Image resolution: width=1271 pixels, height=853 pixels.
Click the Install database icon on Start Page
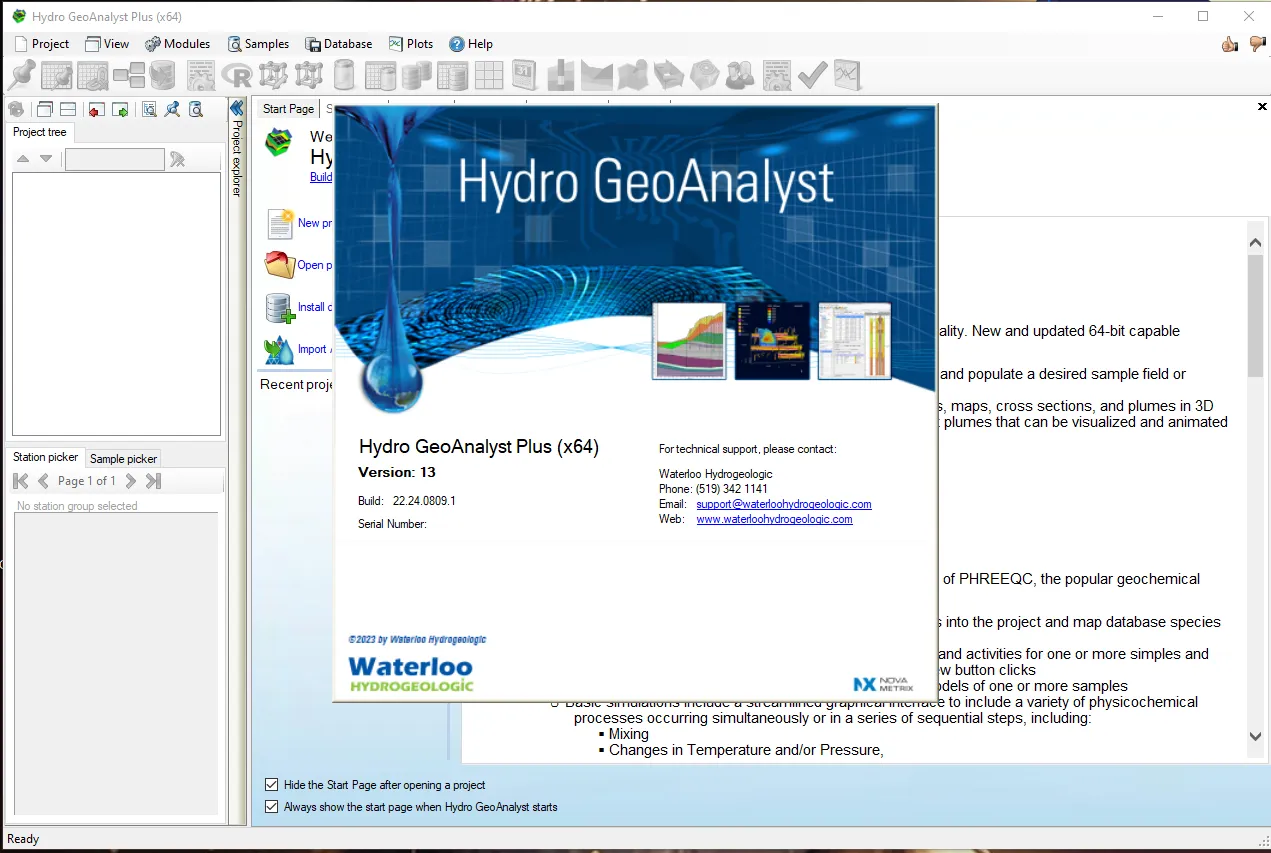280,307
